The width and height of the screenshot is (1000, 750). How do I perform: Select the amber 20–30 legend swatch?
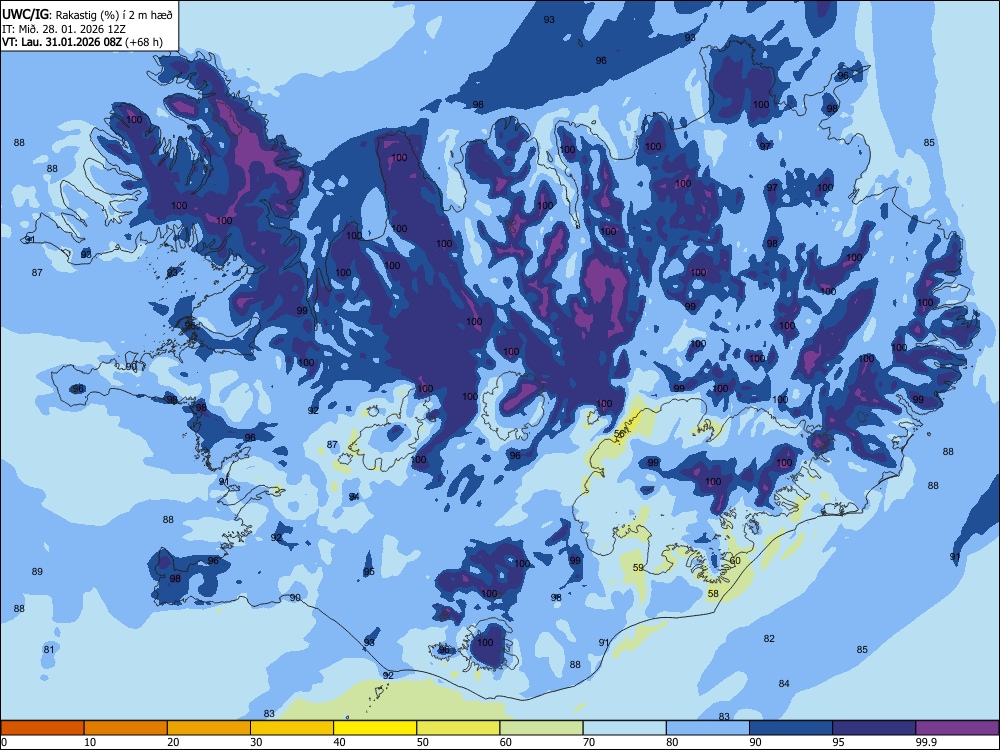209,728
